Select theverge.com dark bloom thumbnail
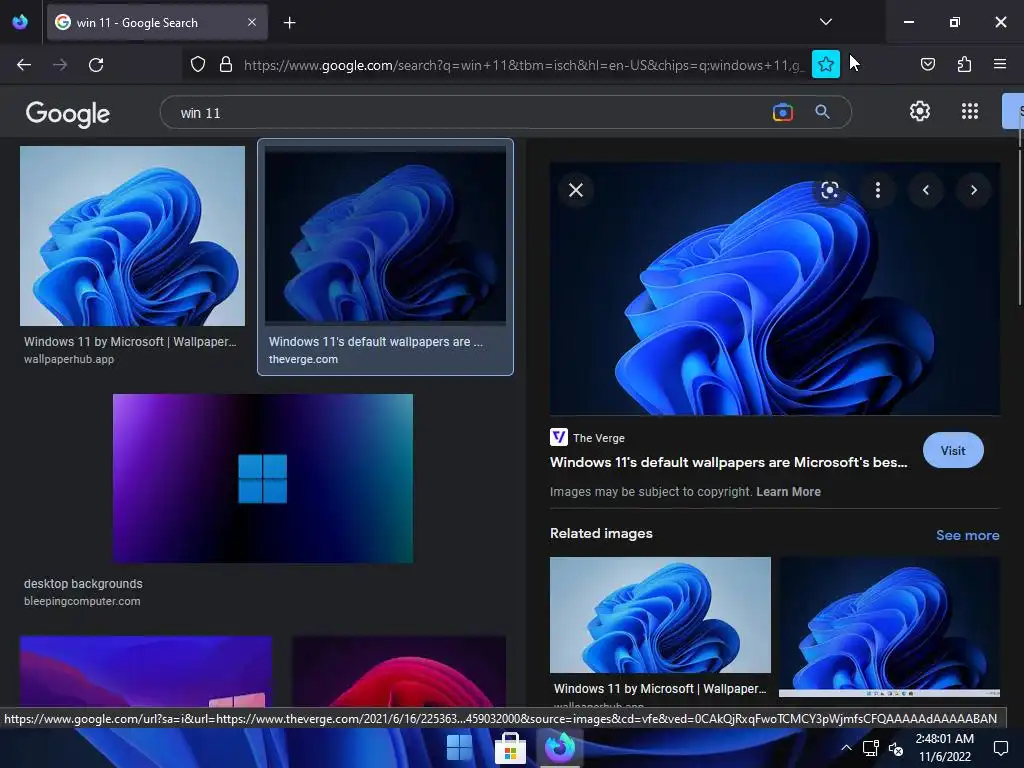Screen dimensions: 1024x768 [385, 236]
